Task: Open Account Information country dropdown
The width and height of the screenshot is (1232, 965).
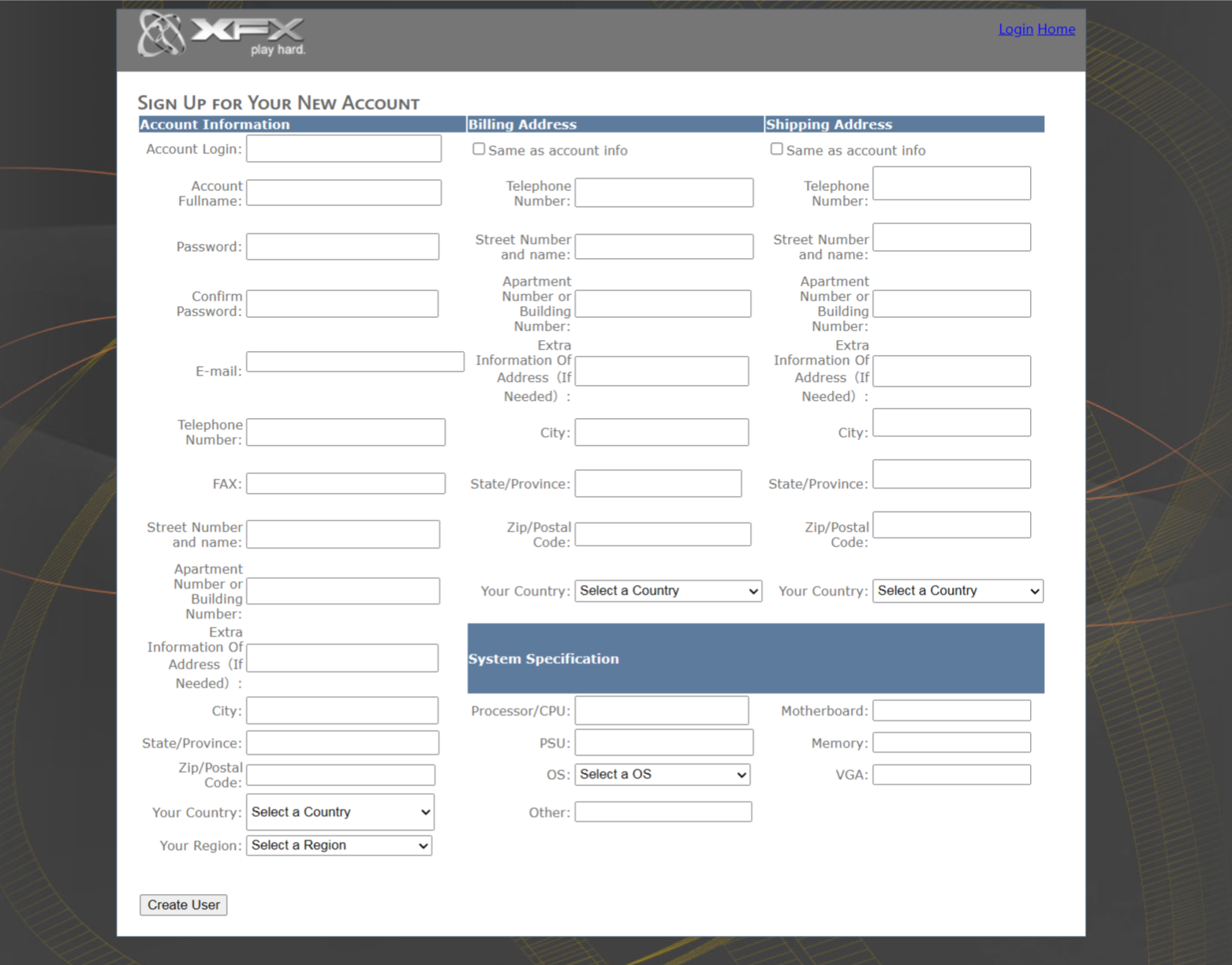Action: 340,812
